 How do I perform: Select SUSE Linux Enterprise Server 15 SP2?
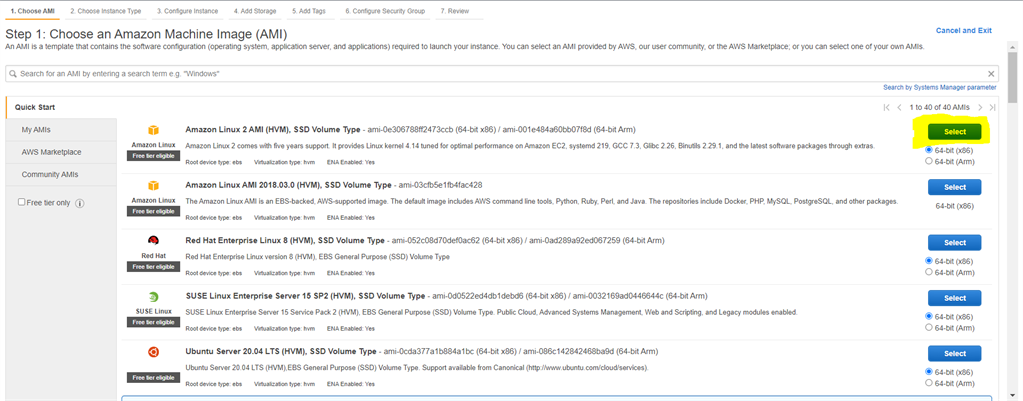(x=954, y=298)
